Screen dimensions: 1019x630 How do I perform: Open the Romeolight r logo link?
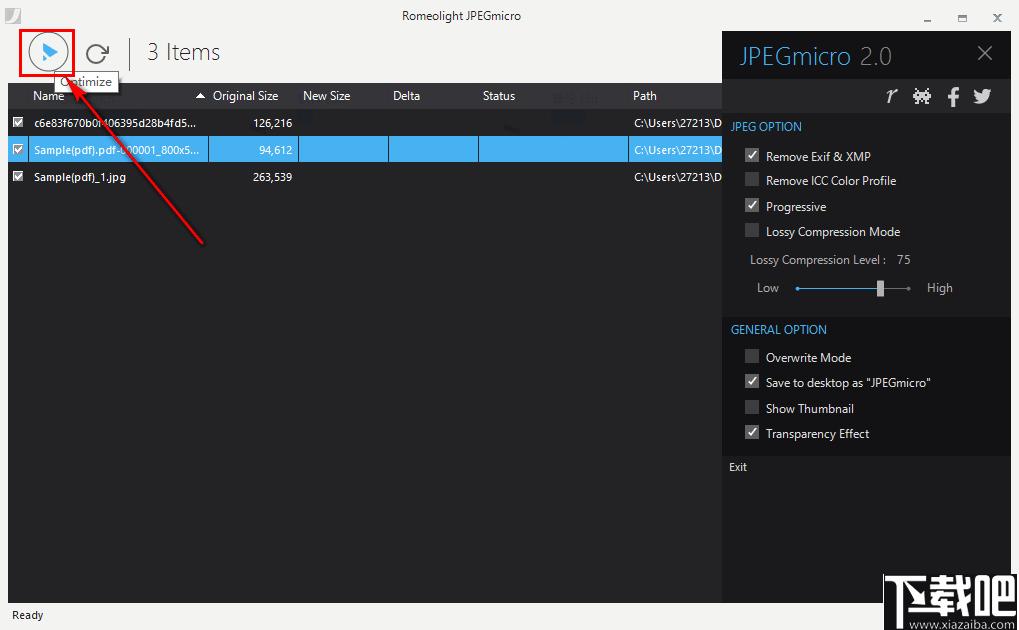click(891, 96)
